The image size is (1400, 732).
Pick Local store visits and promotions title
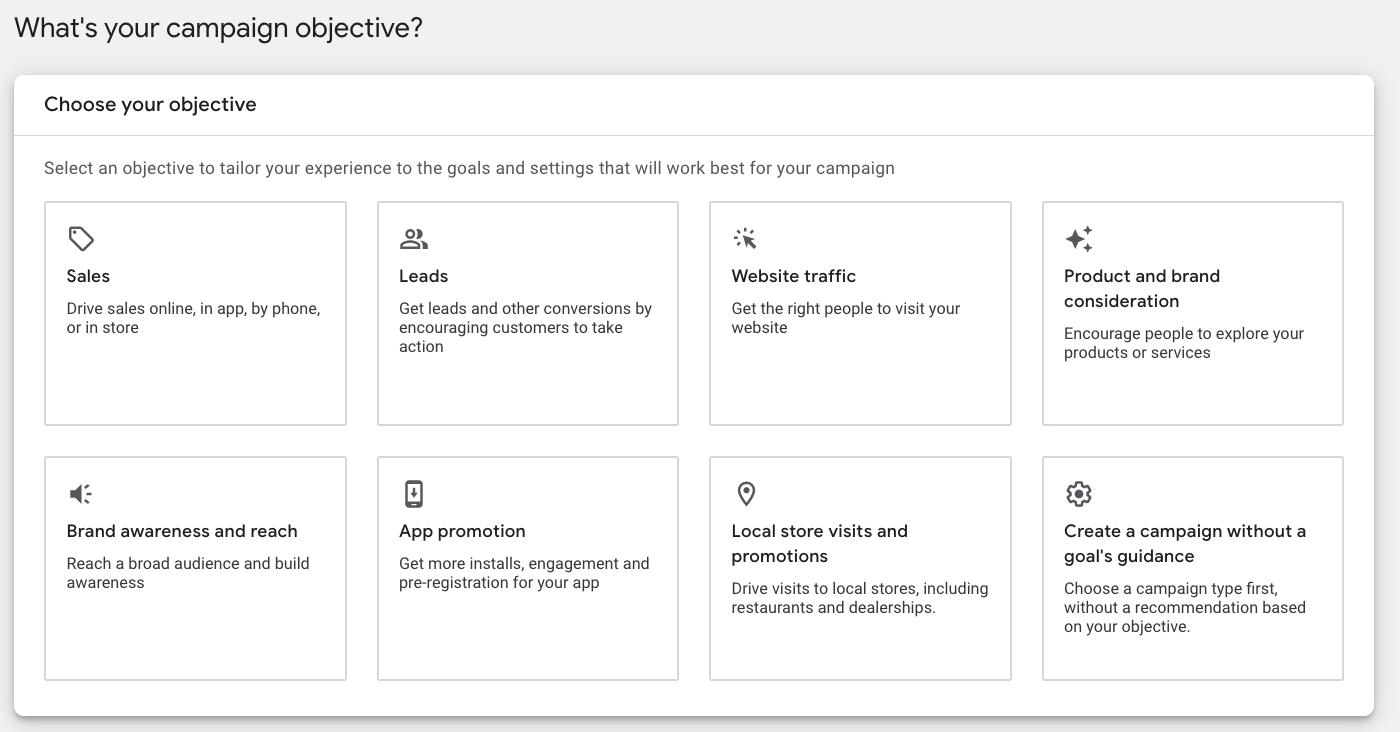(819, 543)
